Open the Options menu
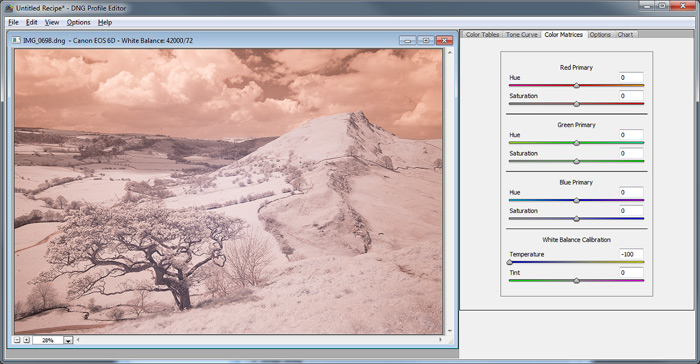 79,22
